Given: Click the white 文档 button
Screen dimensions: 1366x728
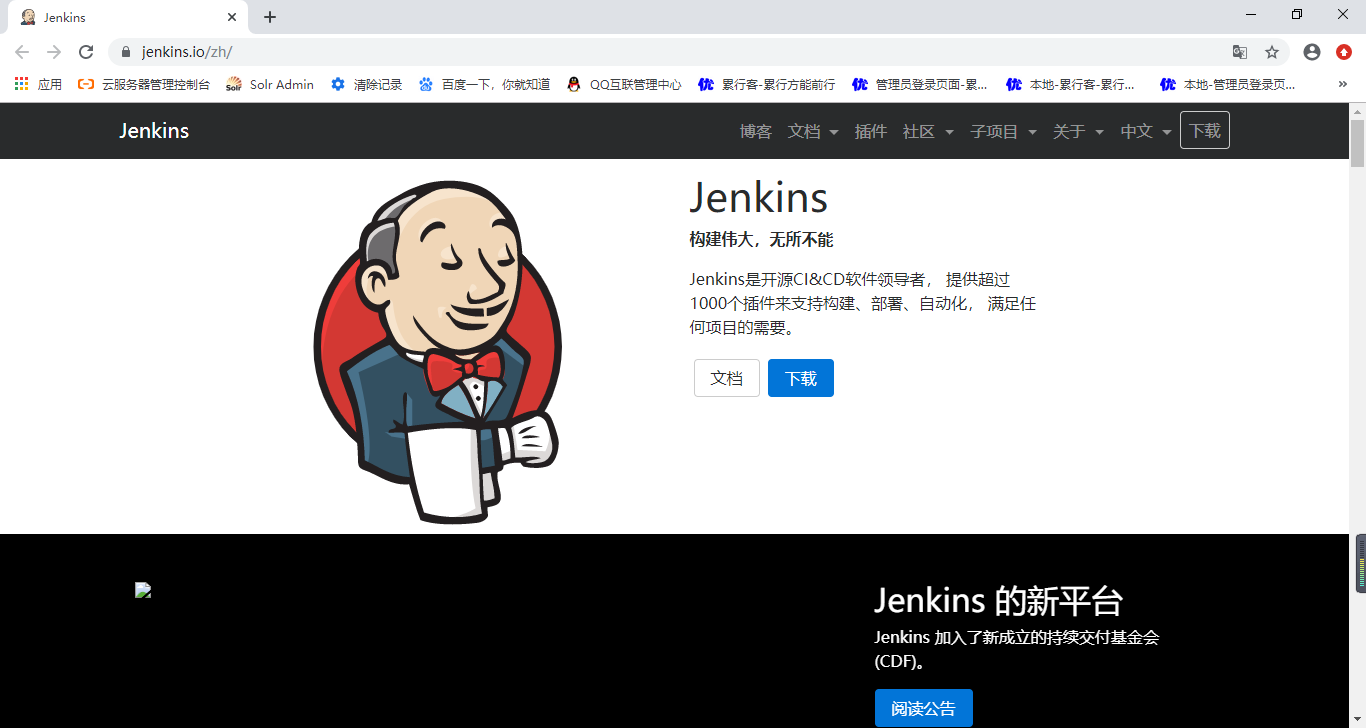Looking at the screenshot, I should click(727, 378).
